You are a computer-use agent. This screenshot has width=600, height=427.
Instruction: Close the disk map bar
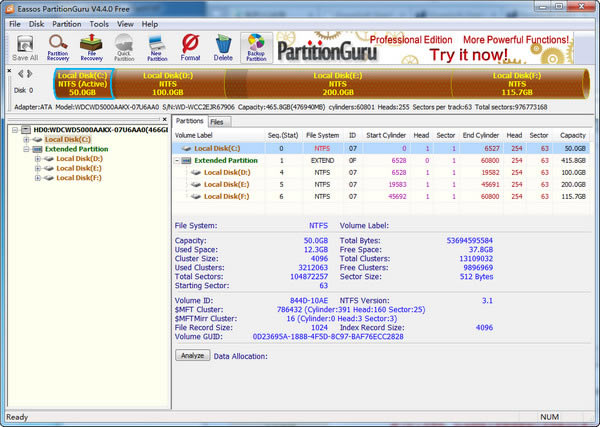point(10,71)
